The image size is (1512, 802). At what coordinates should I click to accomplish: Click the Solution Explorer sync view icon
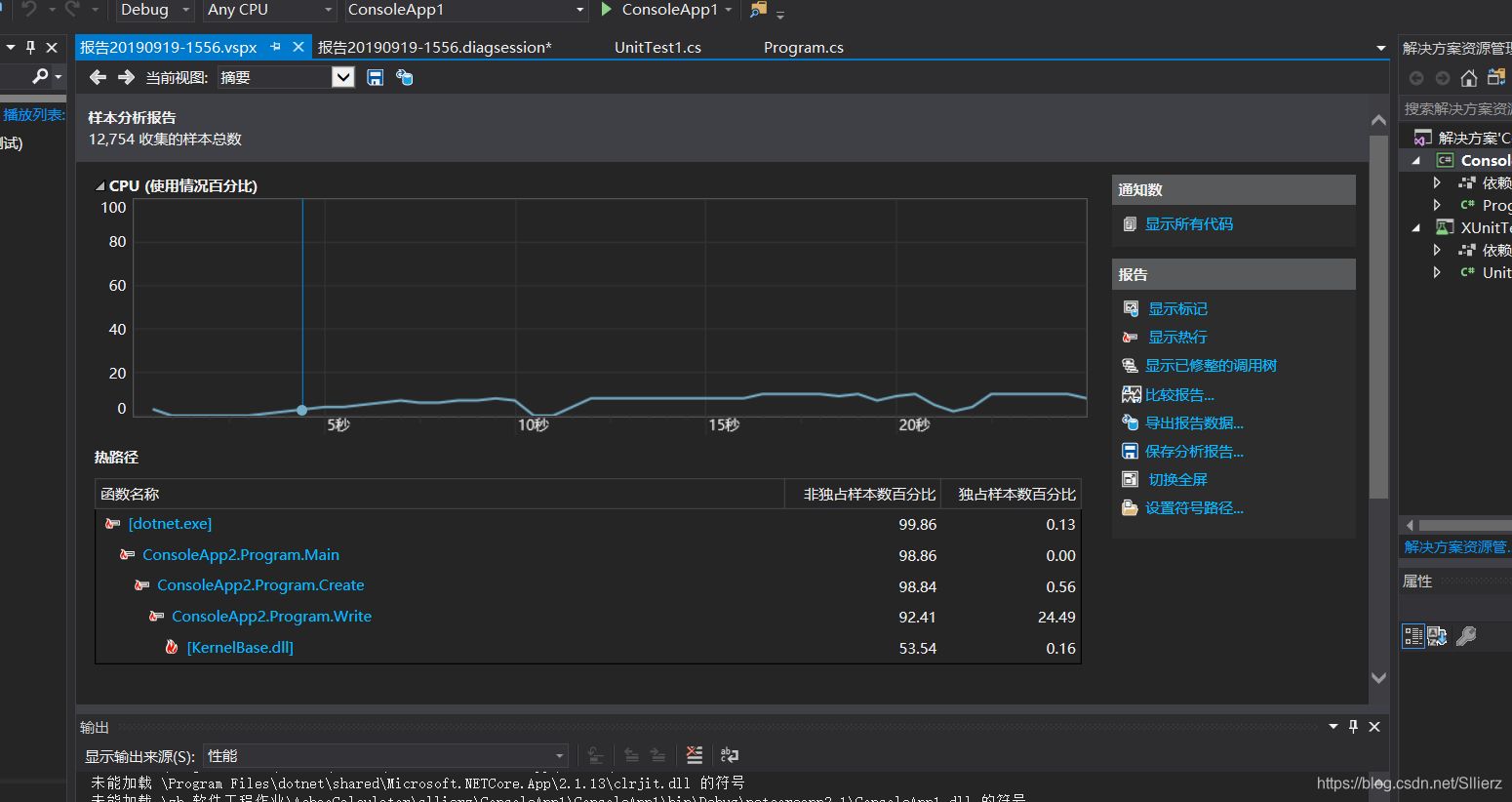coord(1496,77)
